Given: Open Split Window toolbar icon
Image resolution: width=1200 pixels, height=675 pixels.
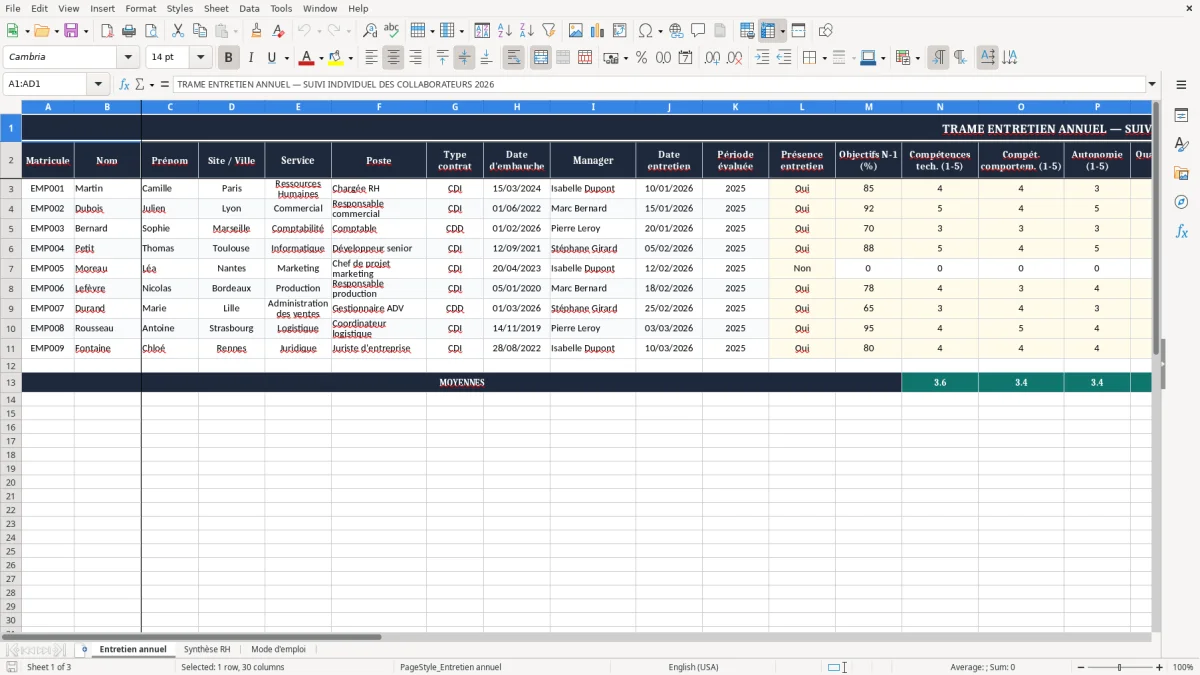Looking at the screenshot, I should 799,31.
